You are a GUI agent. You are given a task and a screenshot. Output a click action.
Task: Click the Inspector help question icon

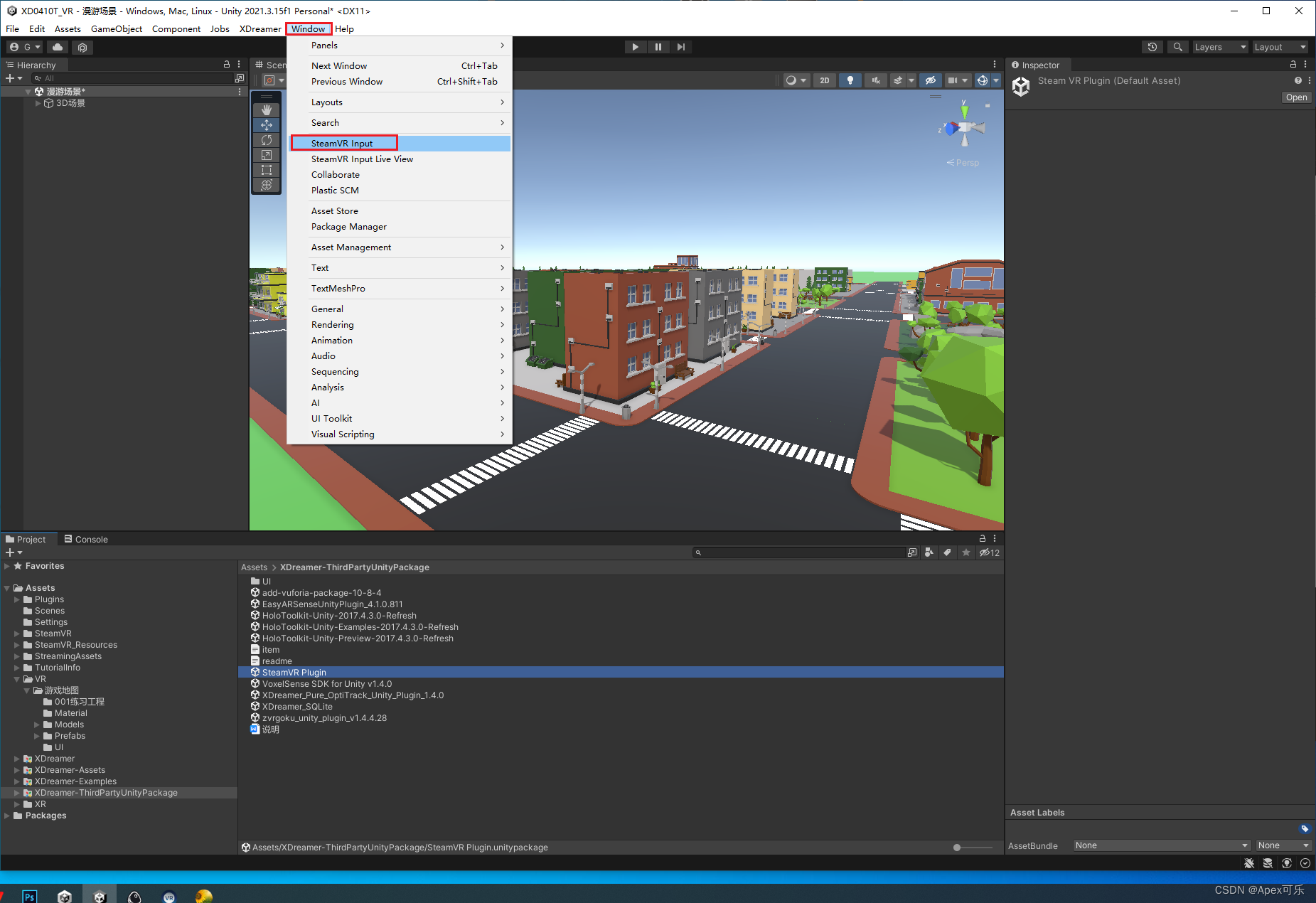coord(1298,80)
